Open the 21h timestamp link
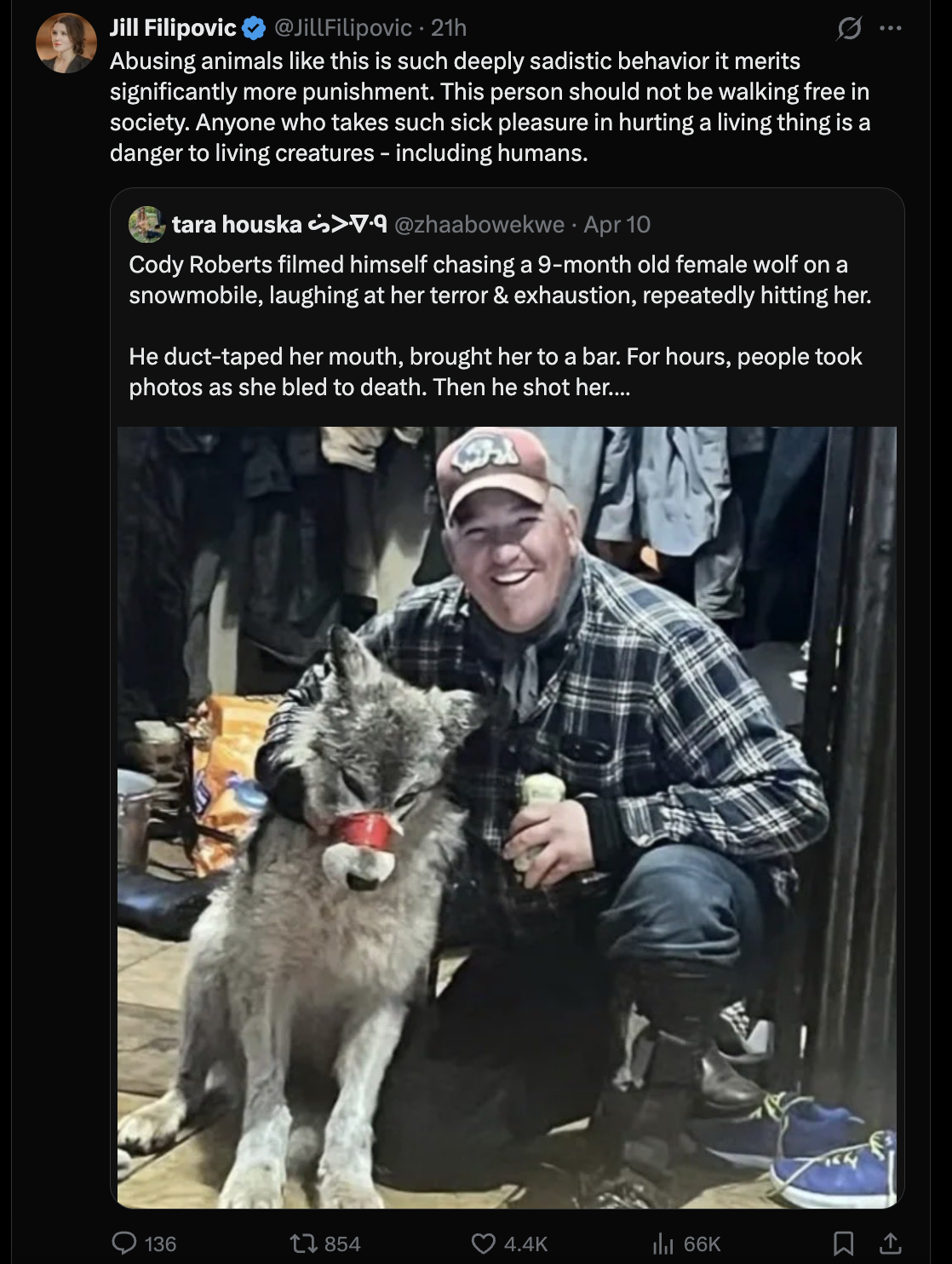Image resolution: width=952 pixels, height=1264 pixels. tap(449, 28)
